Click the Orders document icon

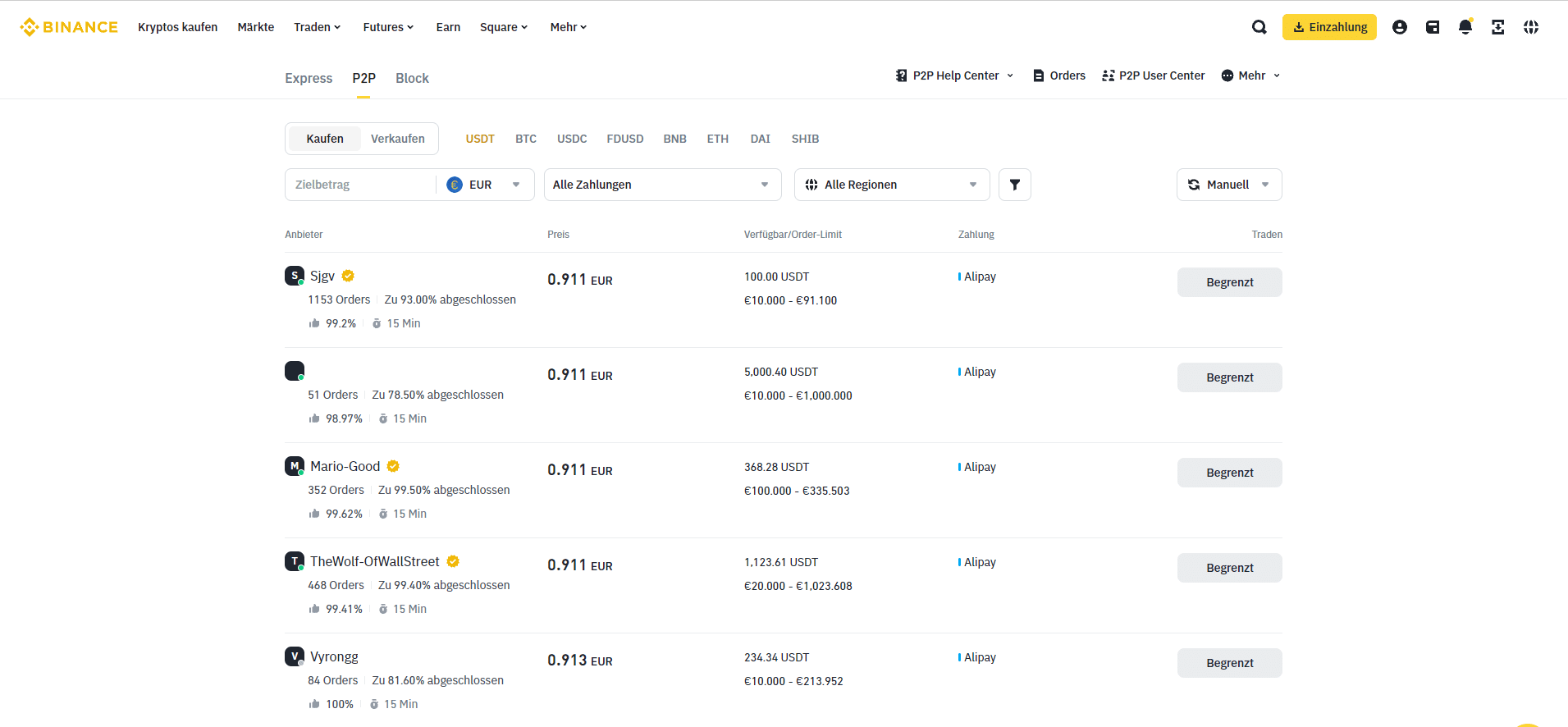click(1039, 75)
